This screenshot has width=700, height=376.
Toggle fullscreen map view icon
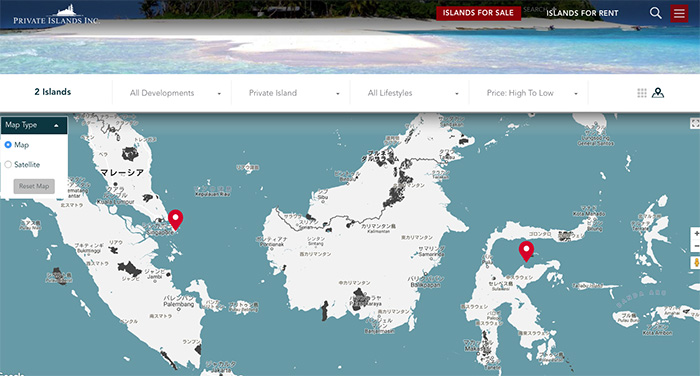[695, 123]
